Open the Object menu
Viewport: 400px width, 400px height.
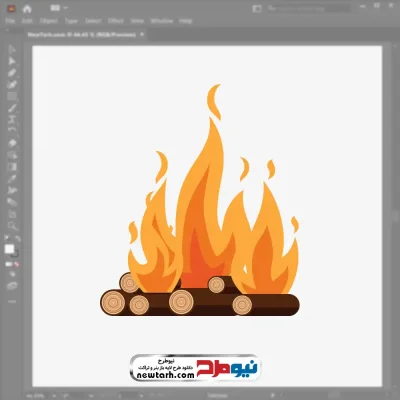click(49, 21)
